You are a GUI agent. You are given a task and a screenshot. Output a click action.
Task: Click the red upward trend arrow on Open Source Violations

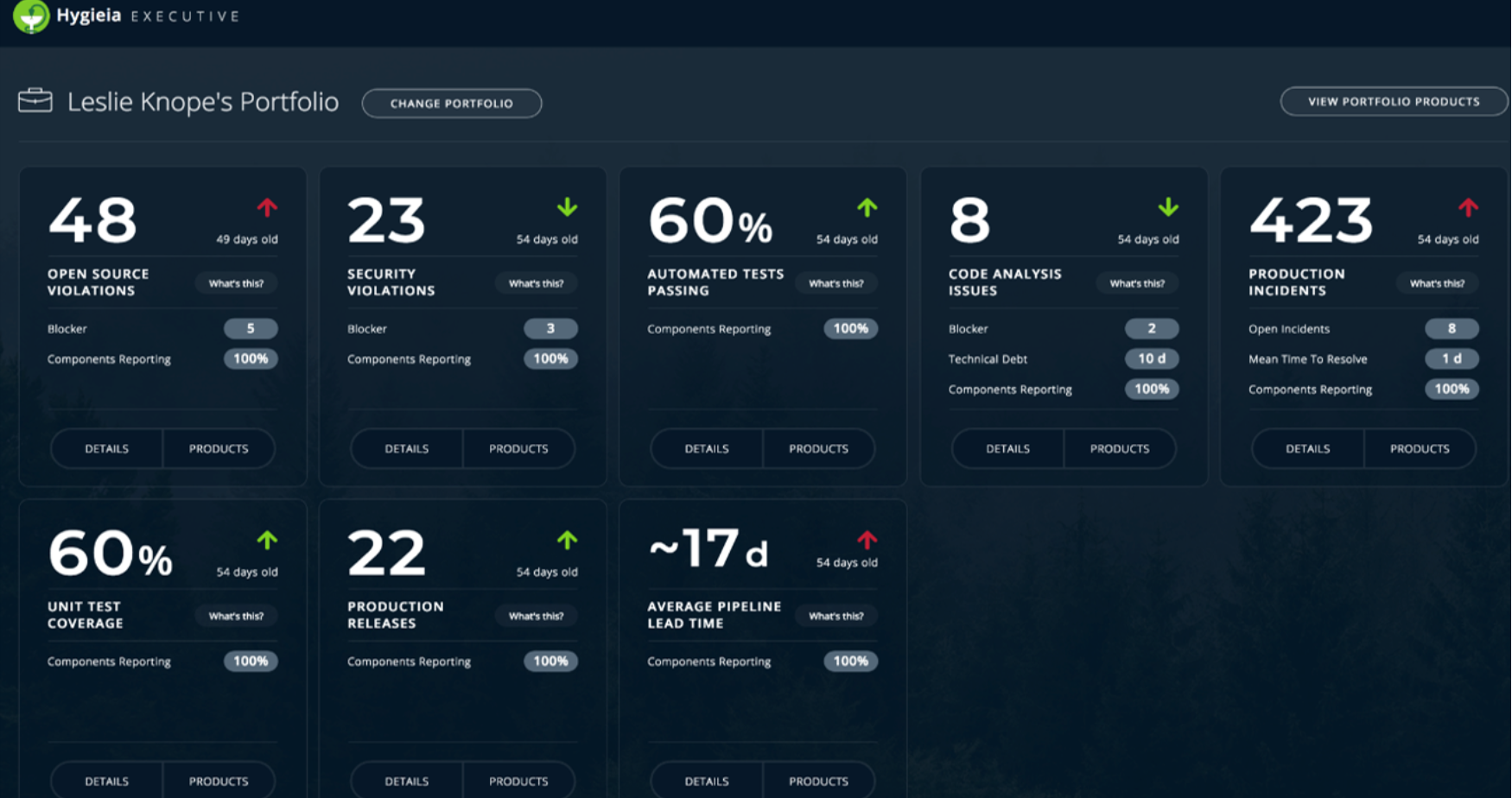pos(269,207)
